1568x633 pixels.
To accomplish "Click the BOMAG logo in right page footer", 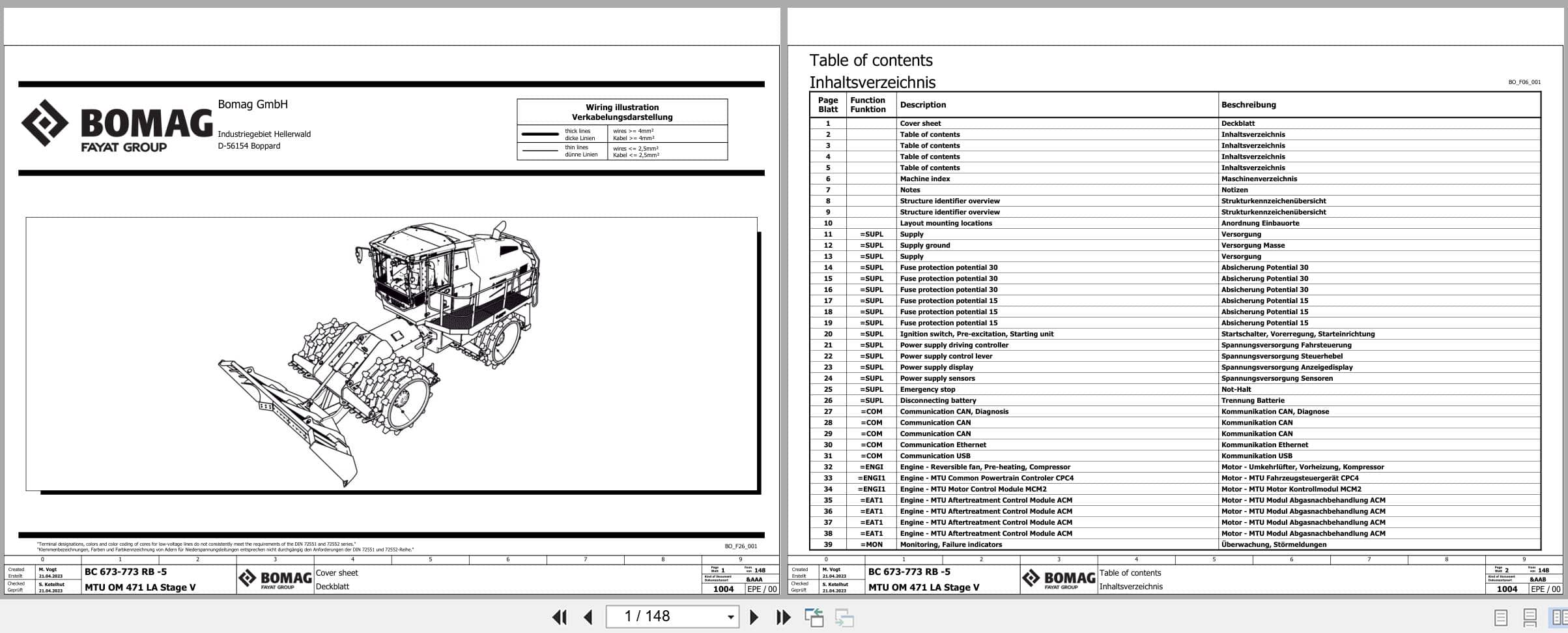I will coord(1059,579).
